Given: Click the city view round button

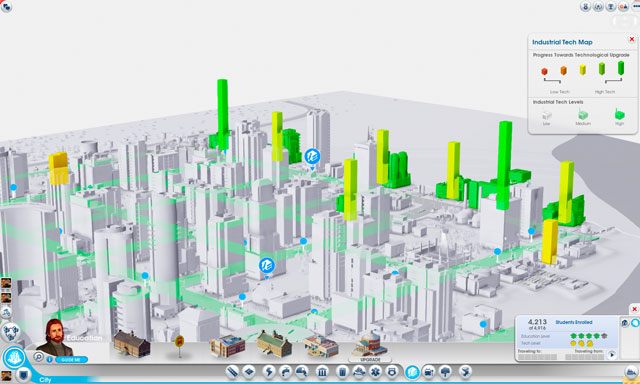Looking at the screenshot, I should point(14,357).
